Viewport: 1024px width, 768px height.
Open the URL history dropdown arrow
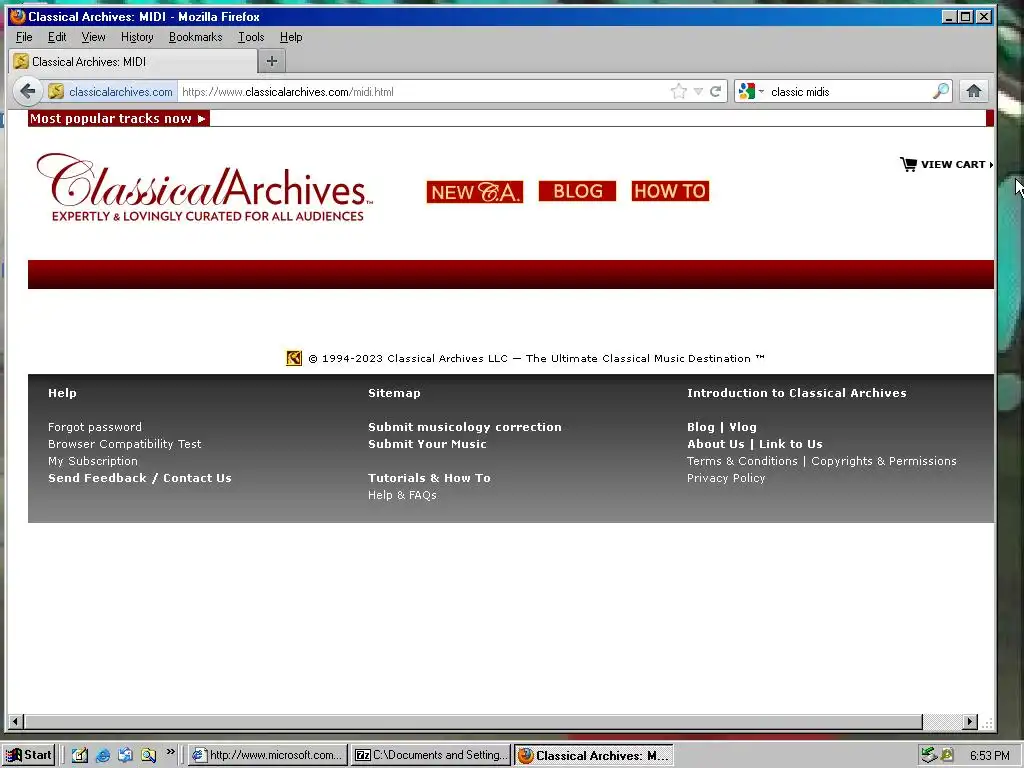coord(698,91)
